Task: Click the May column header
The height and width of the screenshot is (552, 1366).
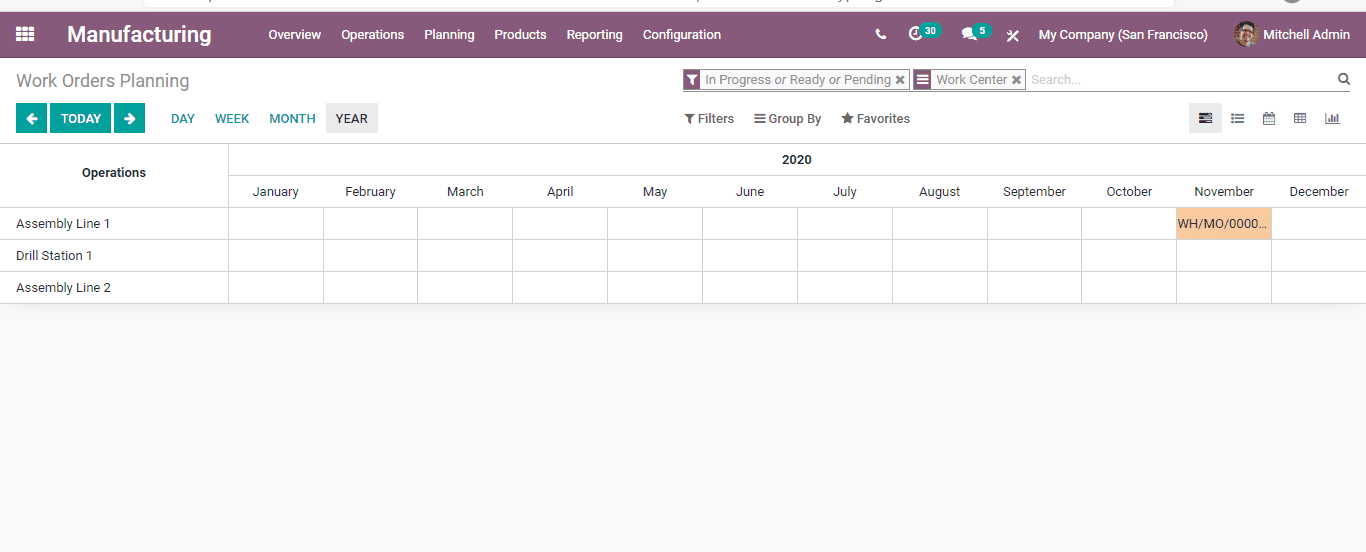Action: [x=655, y=192]
